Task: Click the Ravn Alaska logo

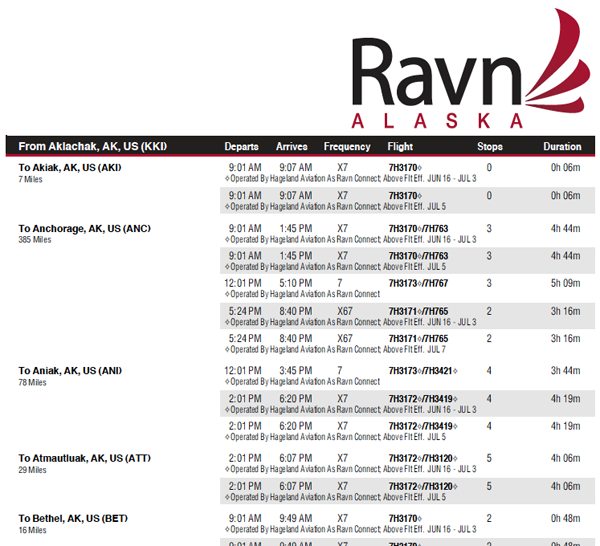Action: point(471,69)
